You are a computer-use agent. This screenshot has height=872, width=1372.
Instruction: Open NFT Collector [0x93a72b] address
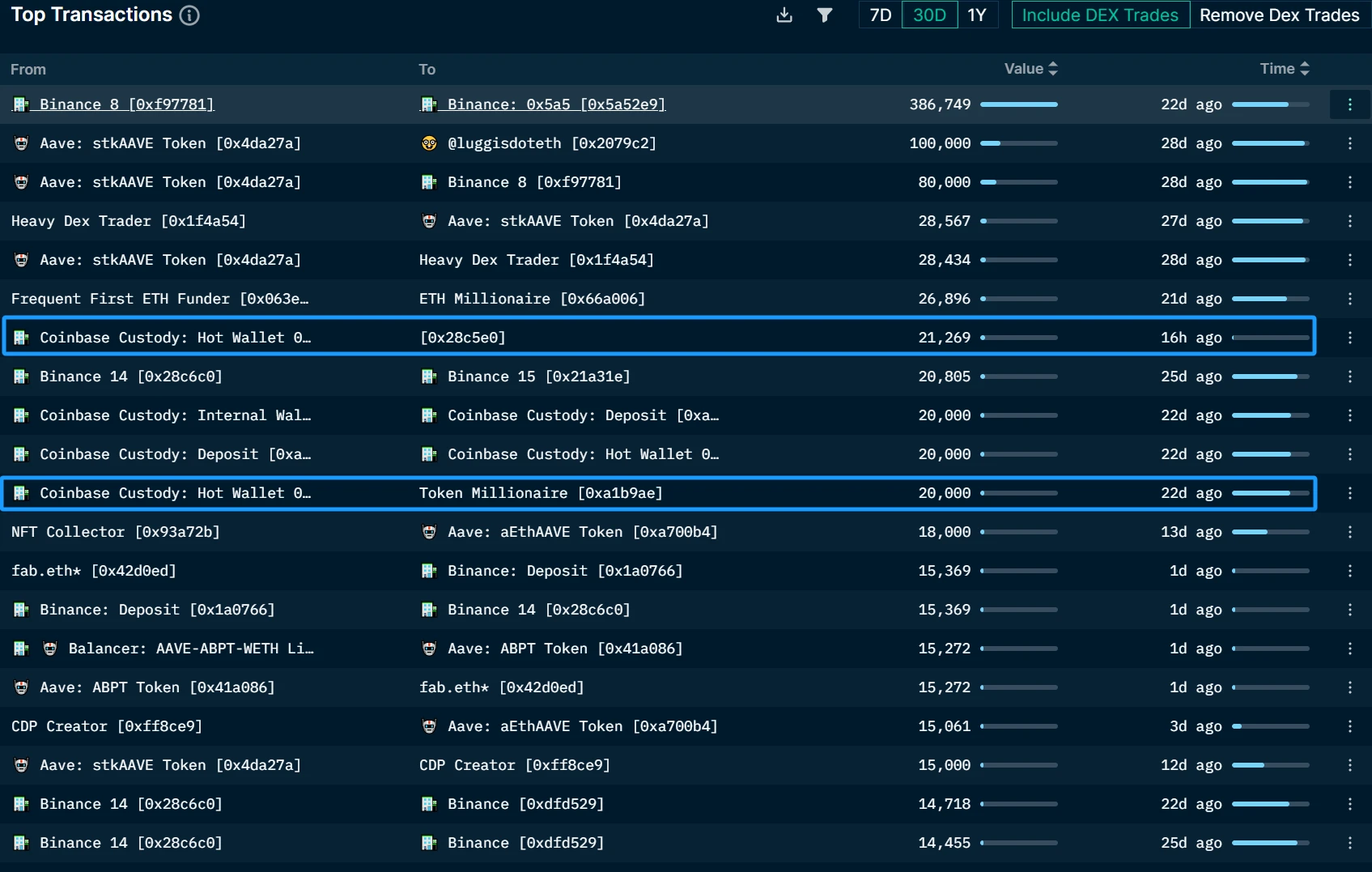(116, 532)
